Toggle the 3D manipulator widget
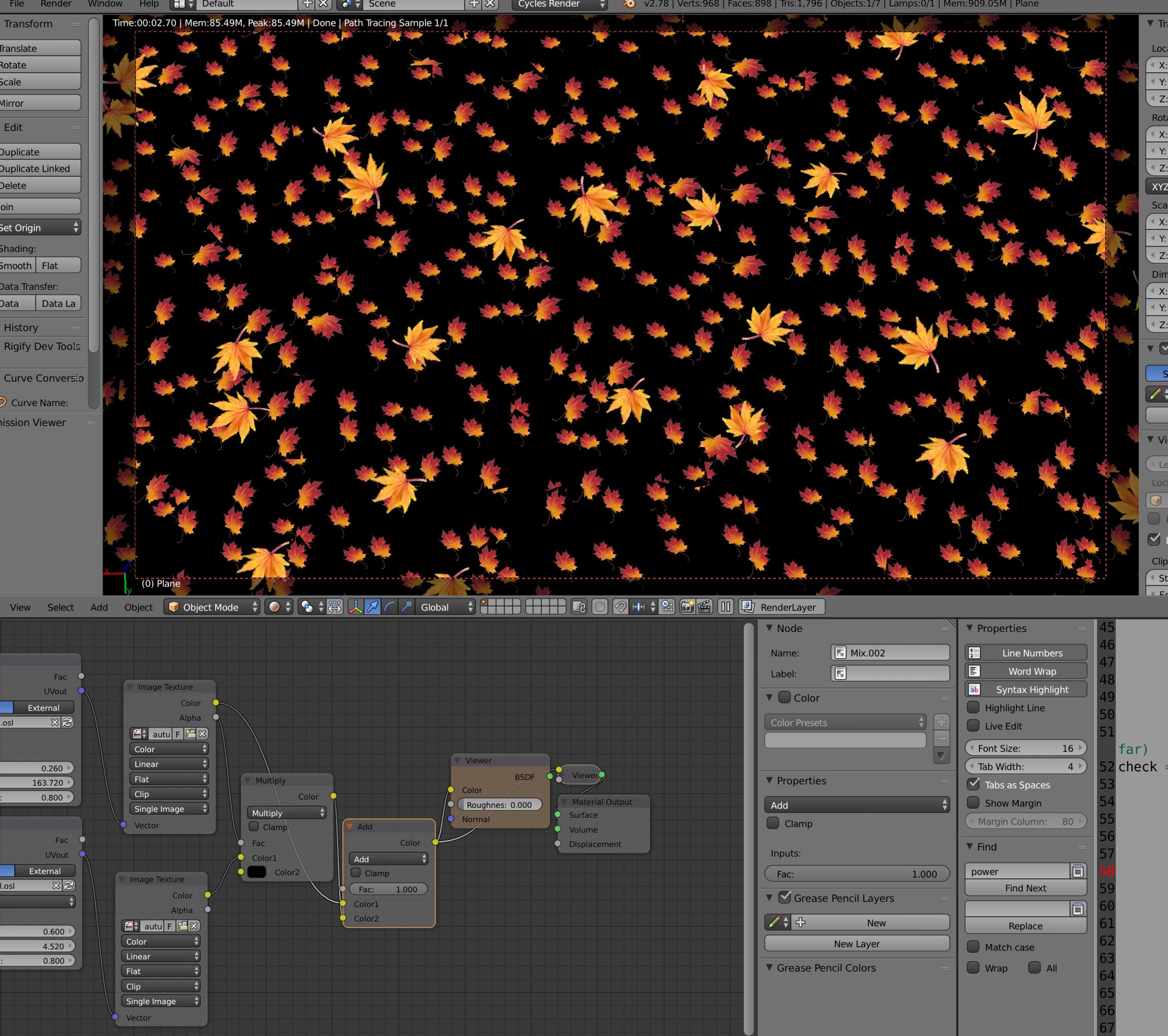This screenshot has height=1036, width=1168. (355, 607)
